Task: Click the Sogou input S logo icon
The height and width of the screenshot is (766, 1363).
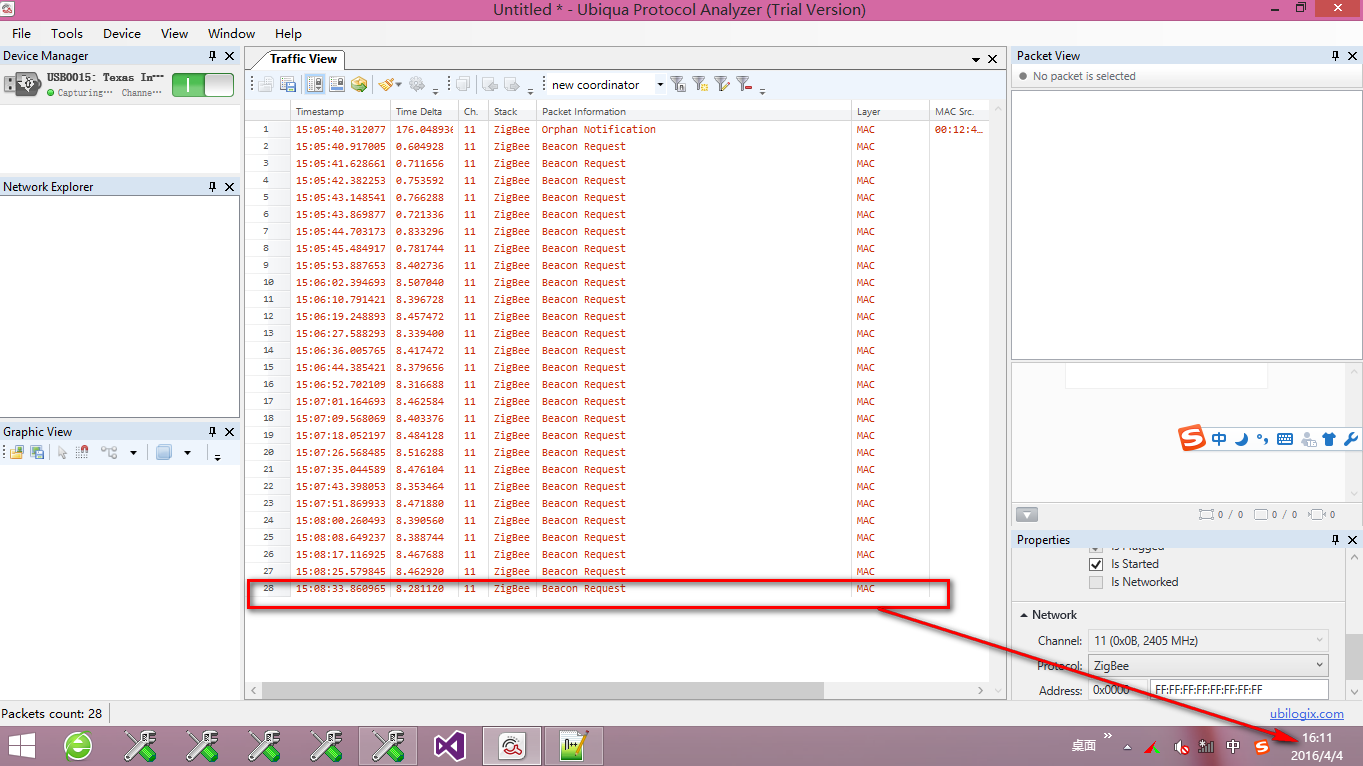Action: click(x=1191, y=438)
